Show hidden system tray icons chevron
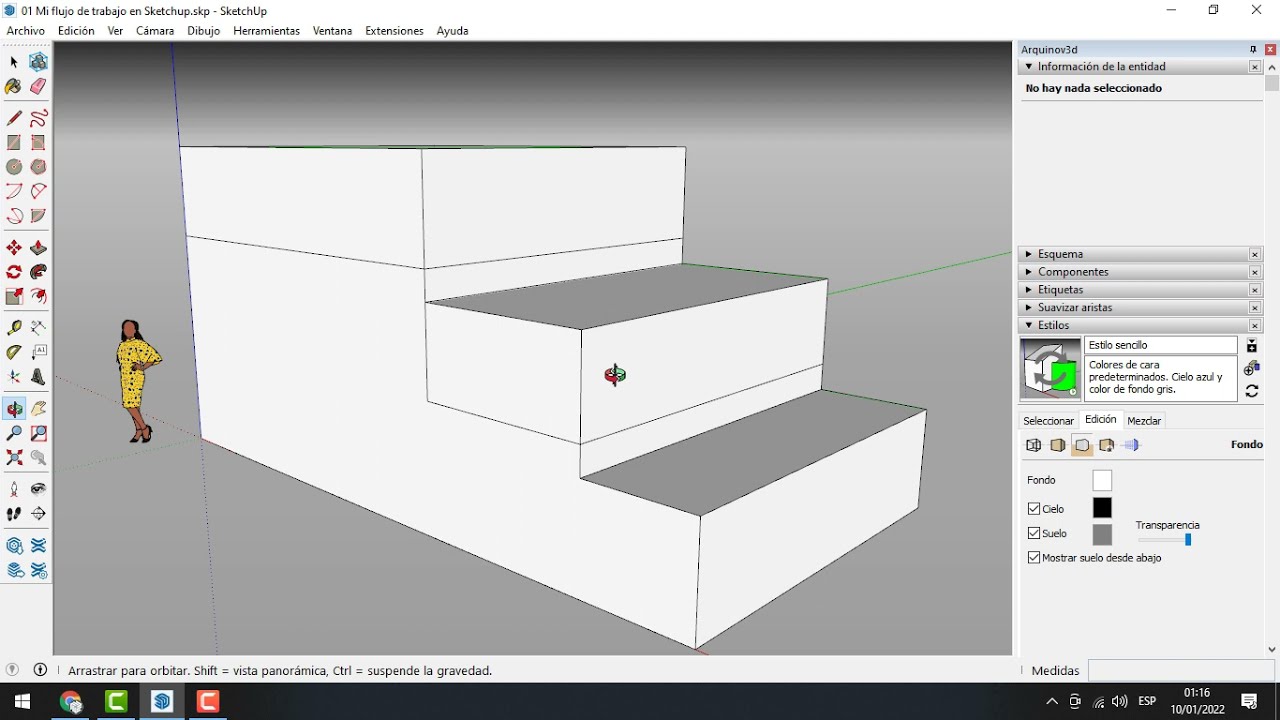The image size is (1280, 720). coord(1052,701)
